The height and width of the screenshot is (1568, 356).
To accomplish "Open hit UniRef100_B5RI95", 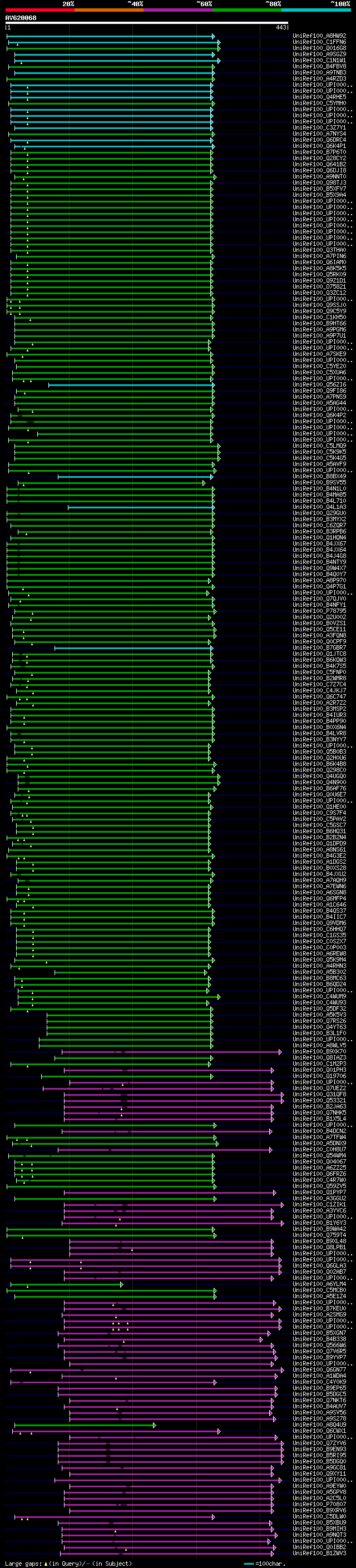I will coord(319,1455).
